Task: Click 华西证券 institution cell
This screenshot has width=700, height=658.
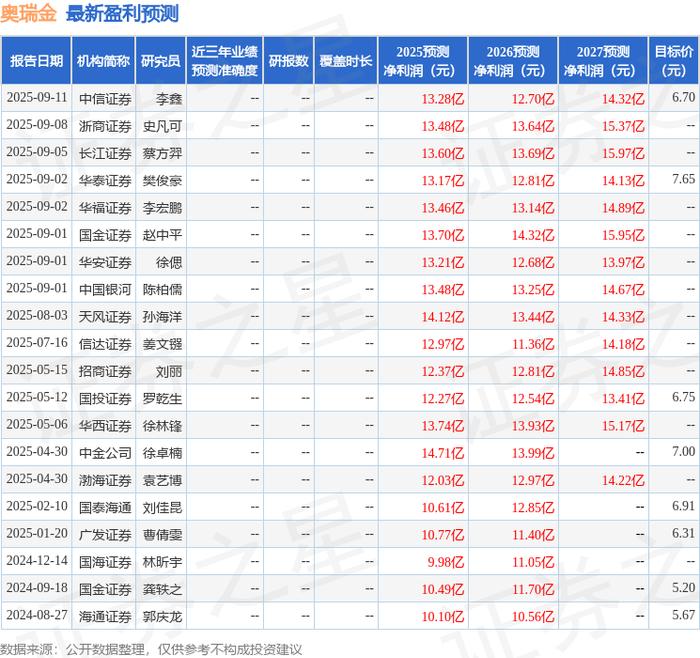Action: click(x=105, y=425)
